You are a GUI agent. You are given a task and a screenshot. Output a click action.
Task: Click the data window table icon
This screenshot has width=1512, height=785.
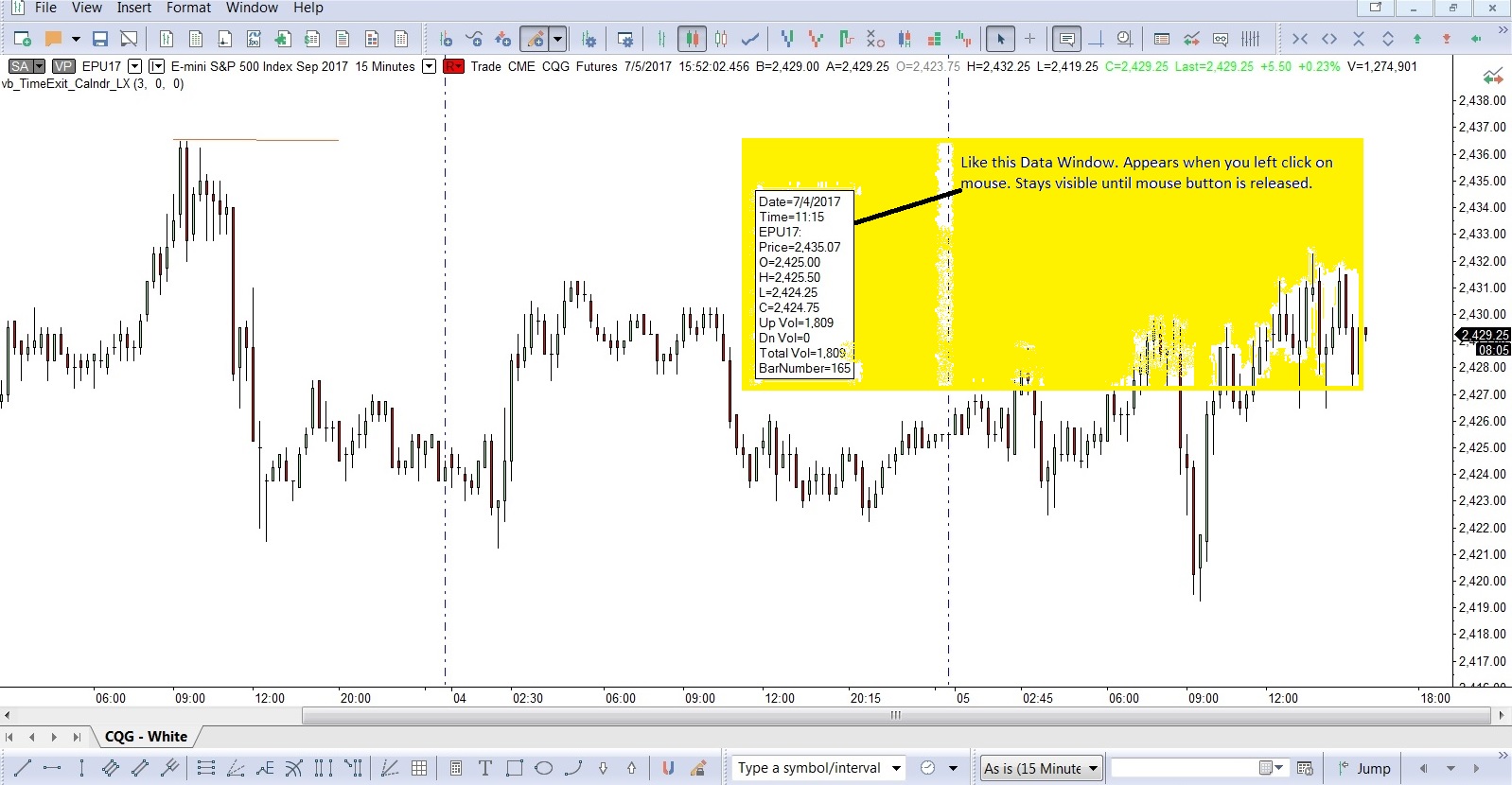coord(1162,39)
